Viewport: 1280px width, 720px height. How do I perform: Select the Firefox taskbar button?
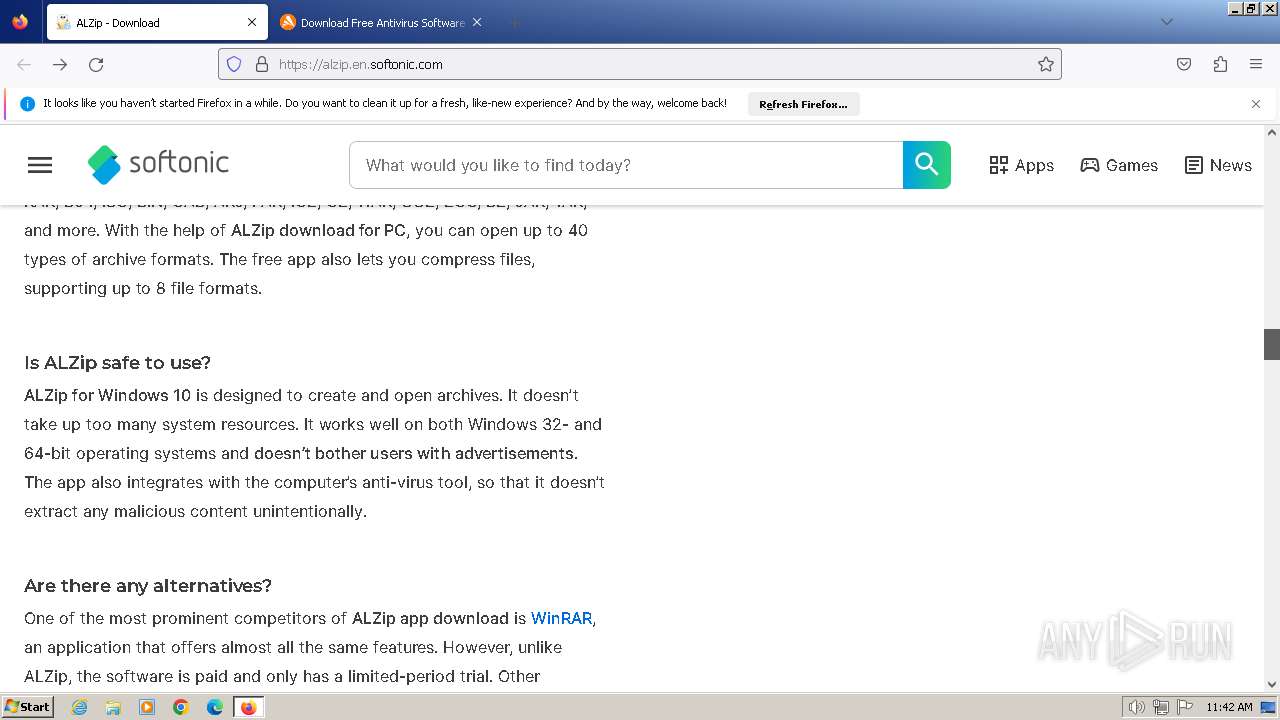tap(248, 707)
